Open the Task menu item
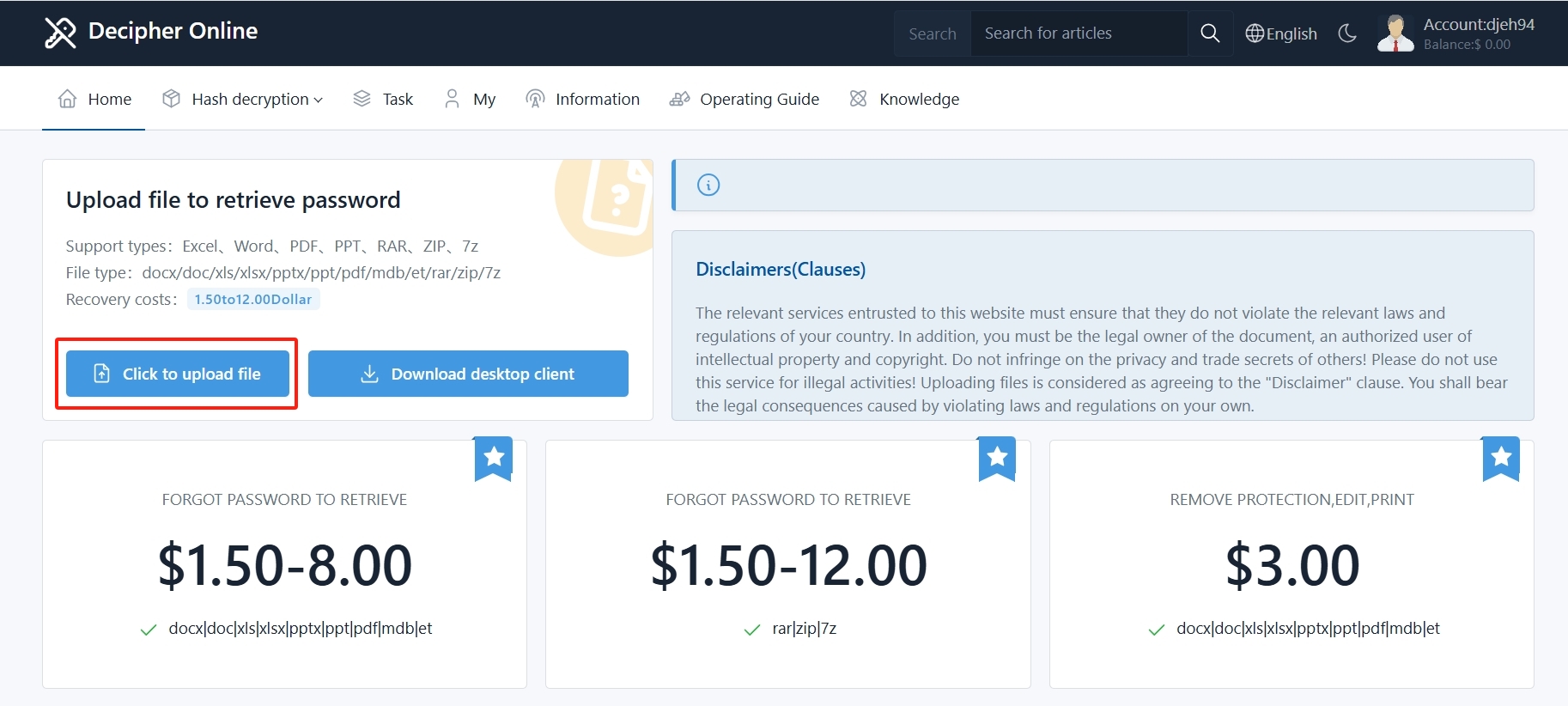The height and width of the screenshot is (706, 1568). coord(383,99)
